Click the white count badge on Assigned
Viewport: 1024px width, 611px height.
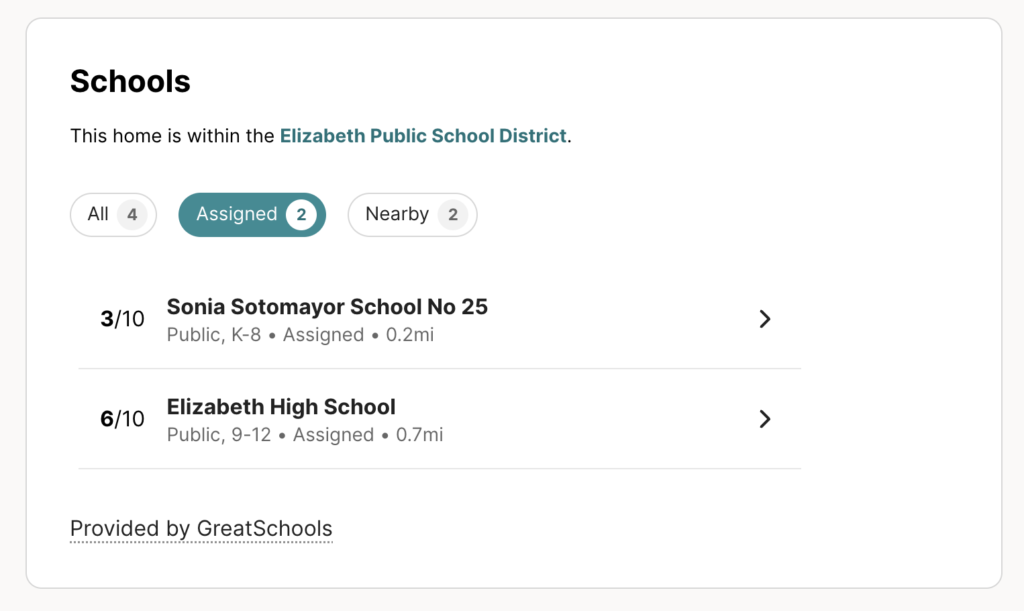(301, 214)
